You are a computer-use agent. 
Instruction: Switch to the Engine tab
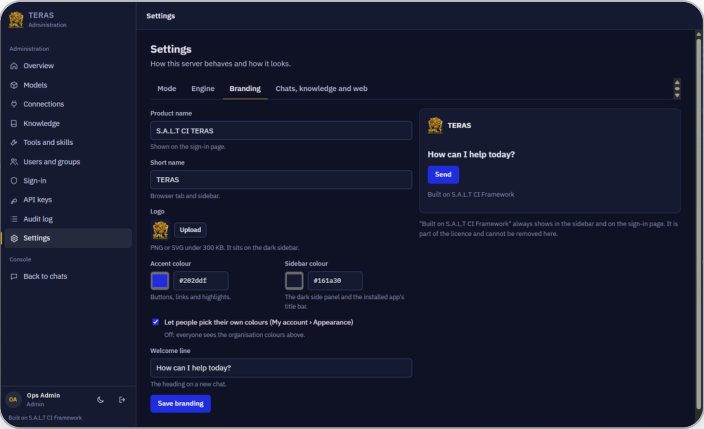[x=203, y=88]
